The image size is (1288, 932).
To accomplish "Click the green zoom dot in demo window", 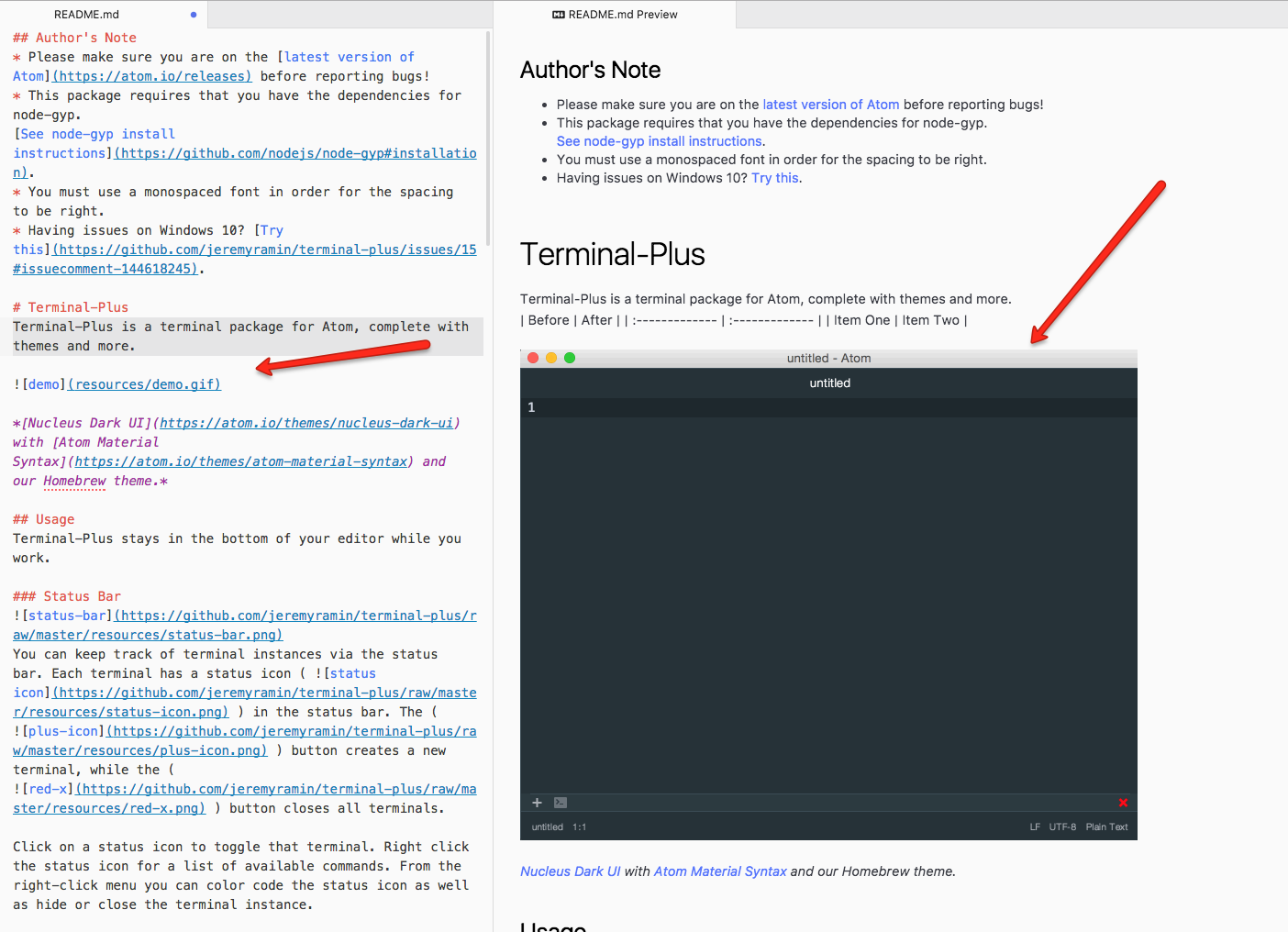I will click(x=570, y=358).
